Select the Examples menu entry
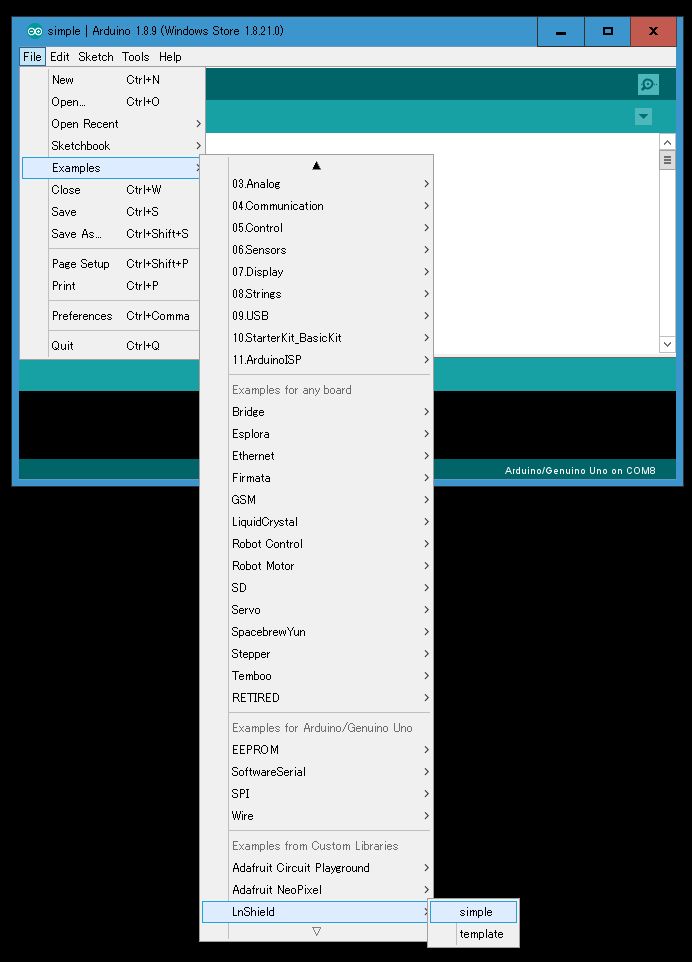 (112, 168)
